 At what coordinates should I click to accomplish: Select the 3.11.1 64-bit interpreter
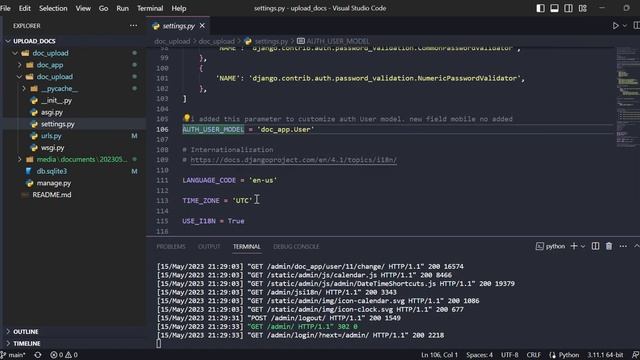point(605,355)
